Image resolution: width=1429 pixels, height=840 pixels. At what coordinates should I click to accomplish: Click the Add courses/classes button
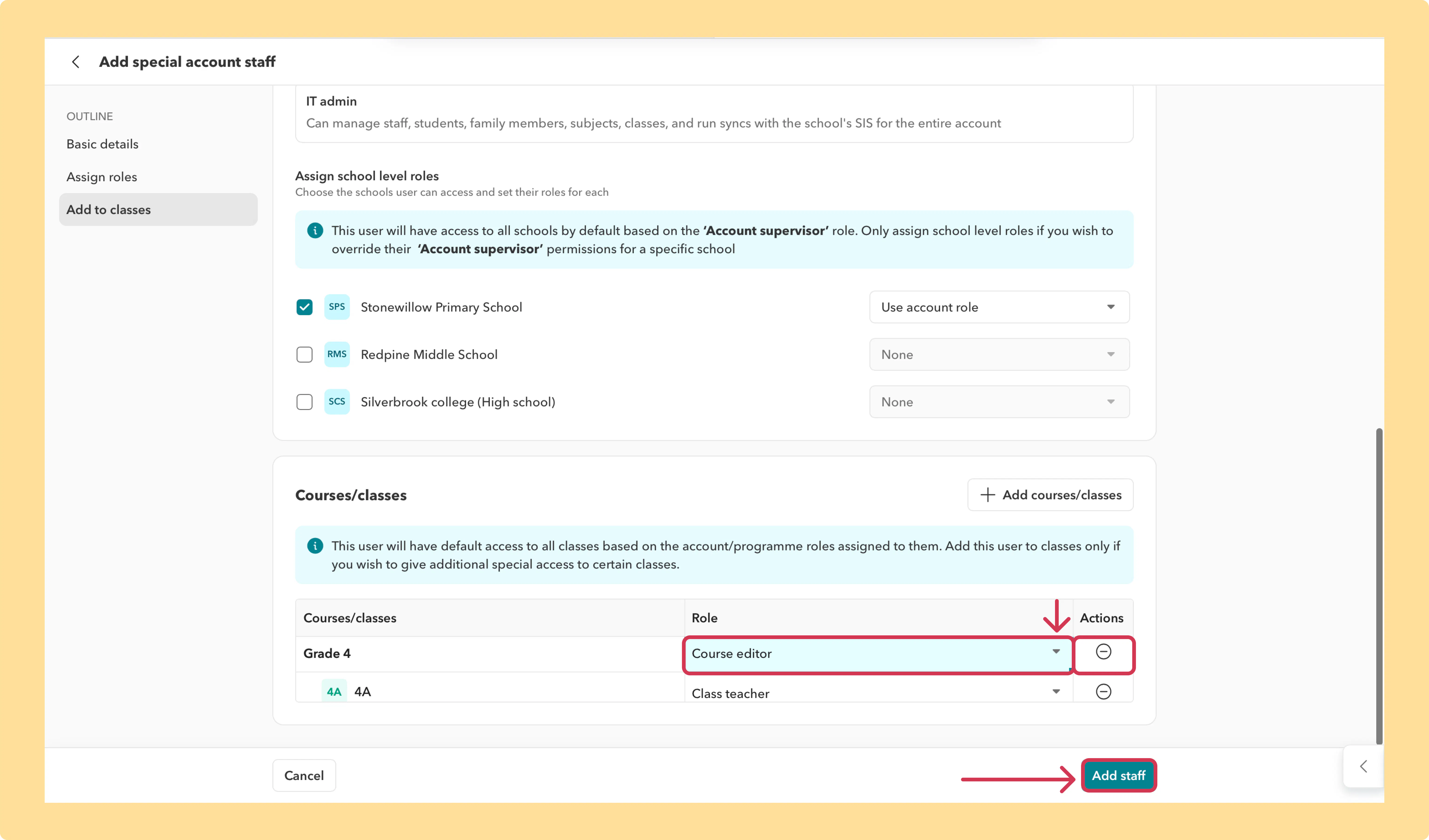click(x=1050, y=495)
